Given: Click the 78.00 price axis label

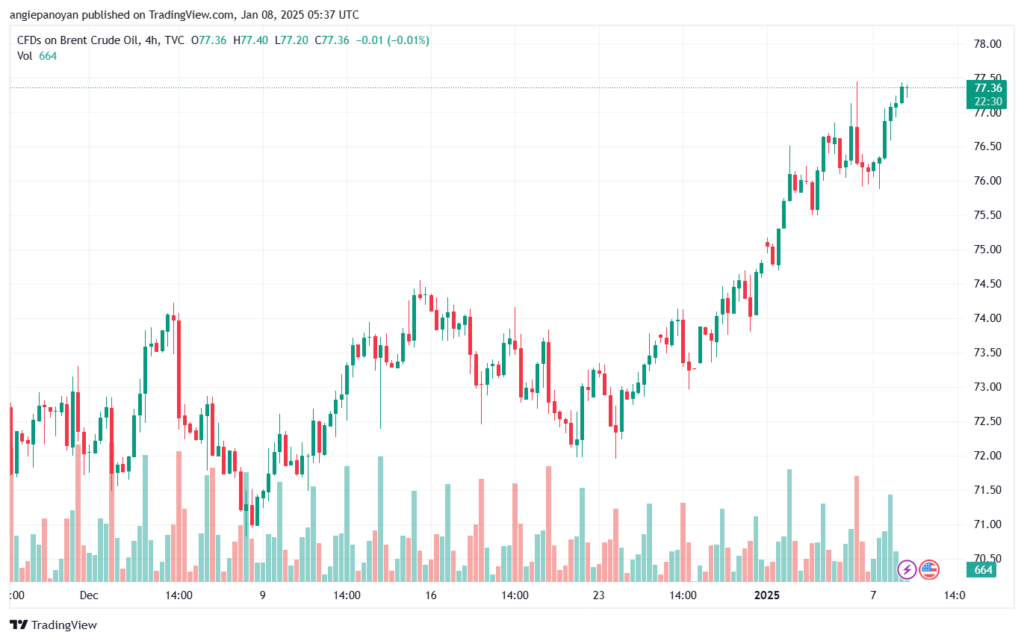Looking at the screenshot, I should (x=987, y=44).
